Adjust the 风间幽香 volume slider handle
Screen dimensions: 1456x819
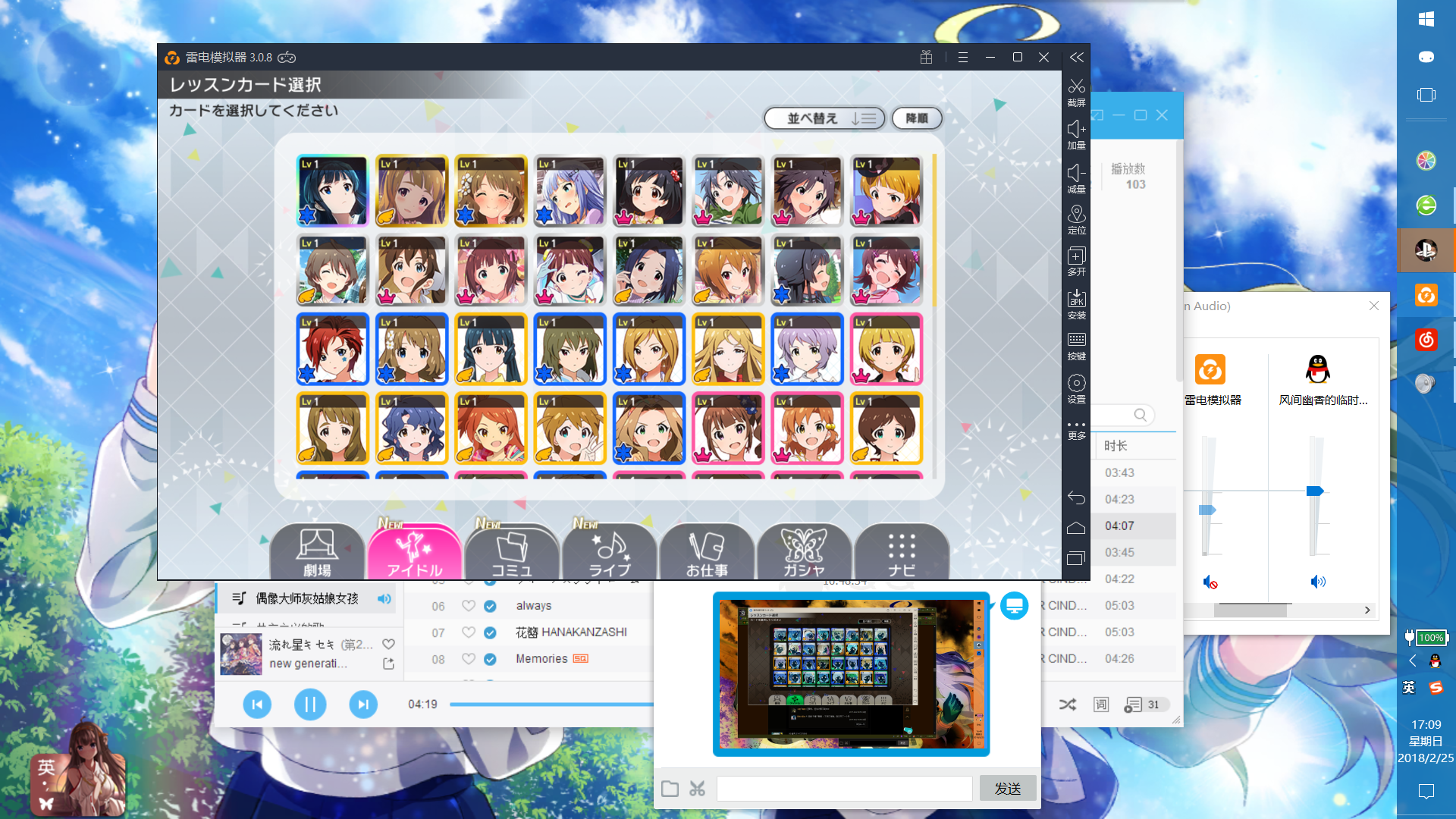click(1315, 491)
